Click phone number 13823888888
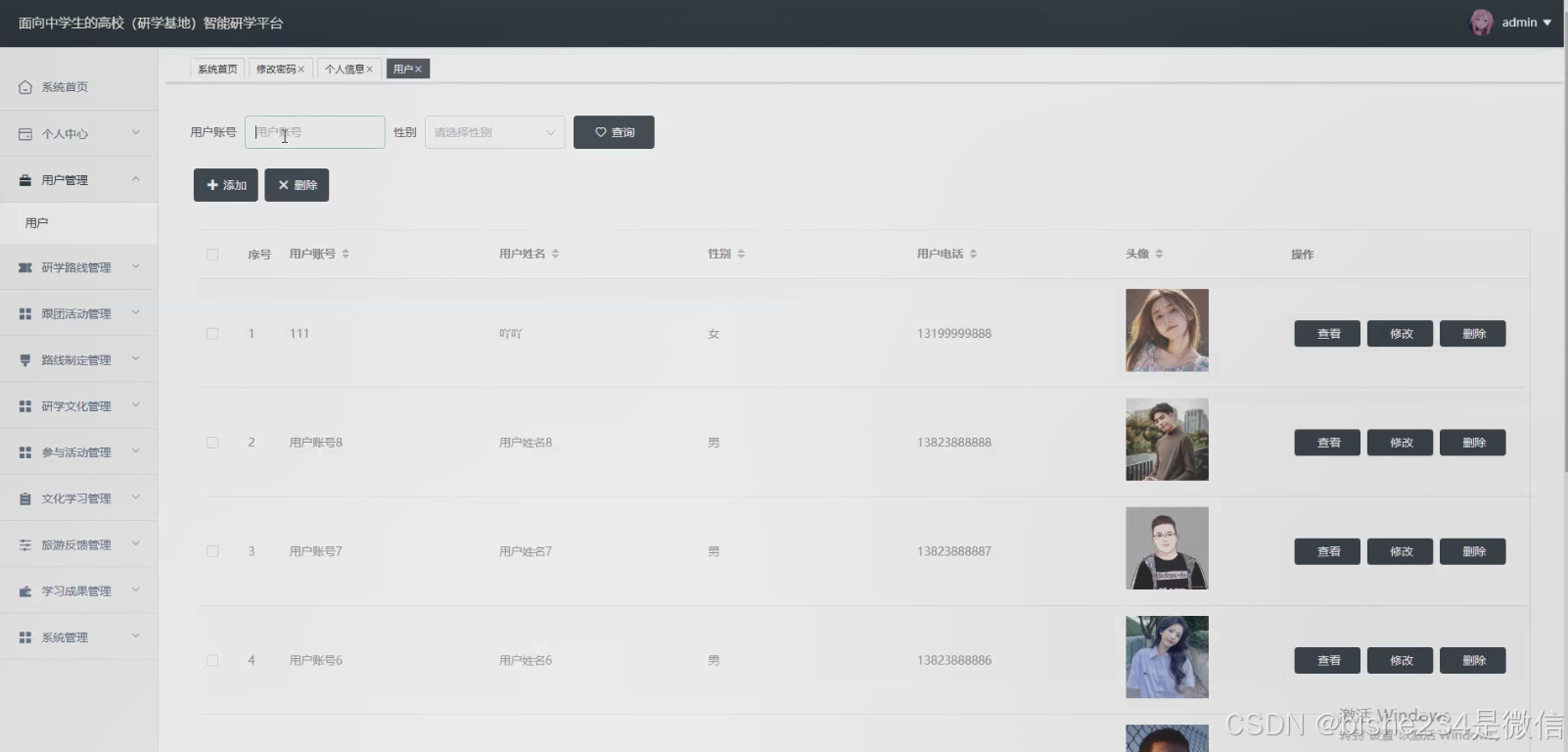Image resolution: width=1568 pixels, height=752 pixels. pos(954,443)
